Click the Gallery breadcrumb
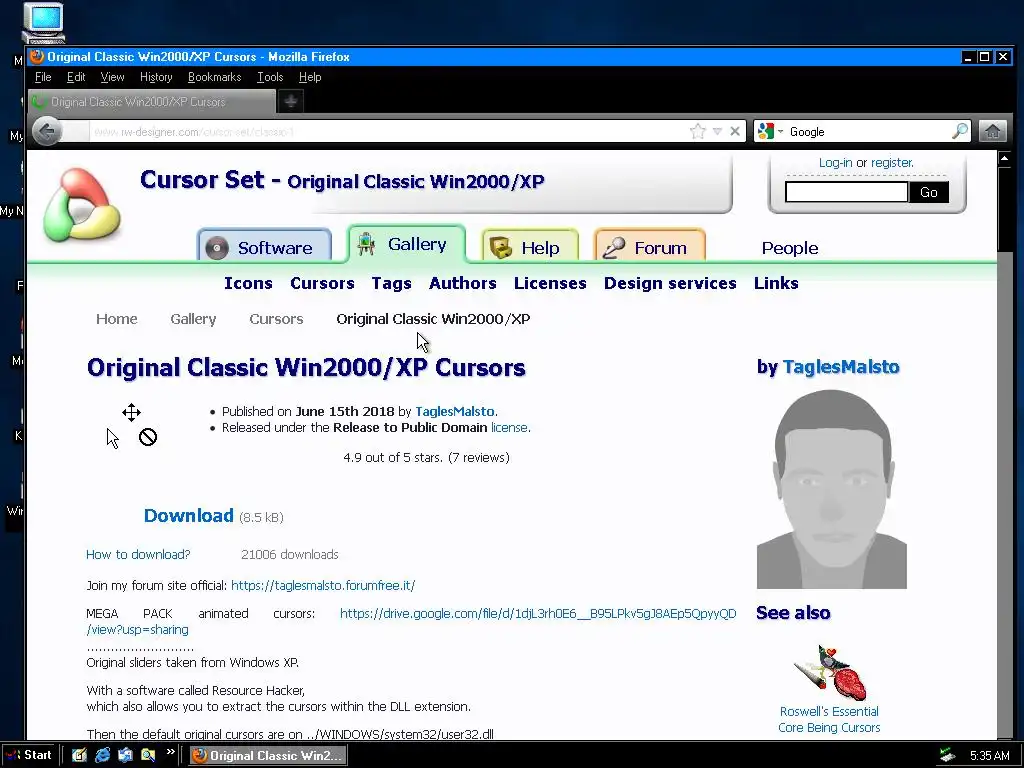This screenshot has height=768, width=1024. pyautogui.click(x=193, y=319)
